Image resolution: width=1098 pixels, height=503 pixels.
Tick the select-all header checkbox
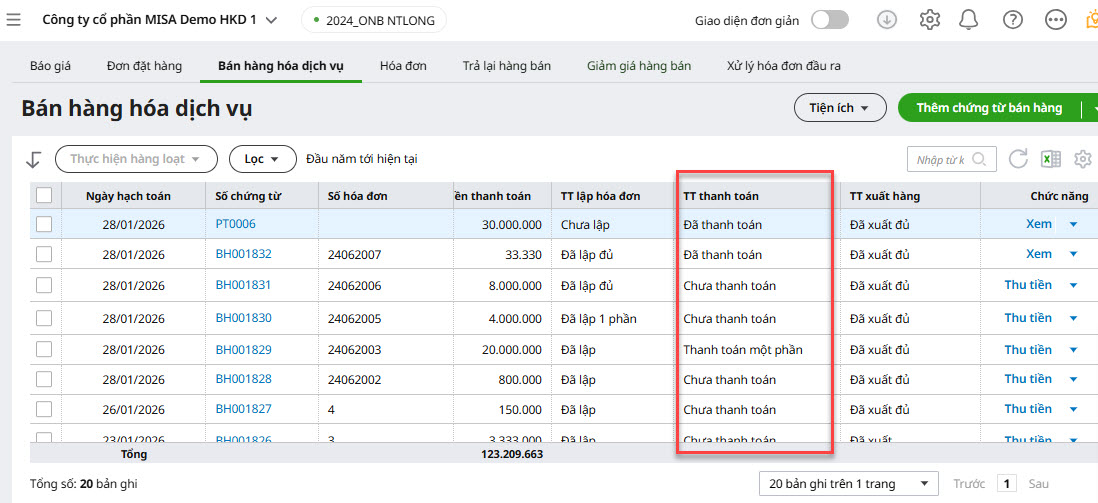point(44,196)
